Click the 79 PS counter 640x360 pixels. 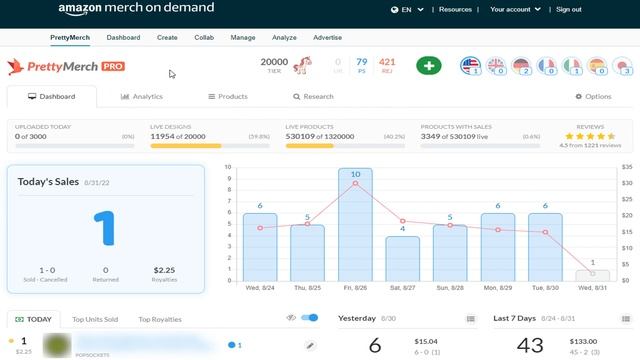(362, 65)
